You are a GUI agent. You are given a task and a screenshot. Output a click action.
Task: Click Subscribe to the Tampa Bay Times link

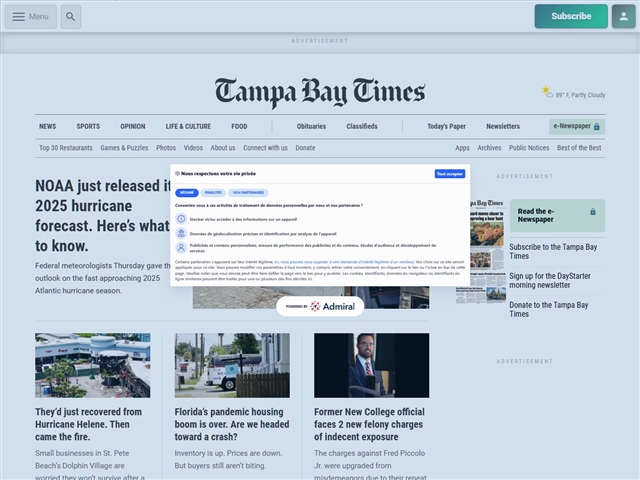tap(553, 251)
